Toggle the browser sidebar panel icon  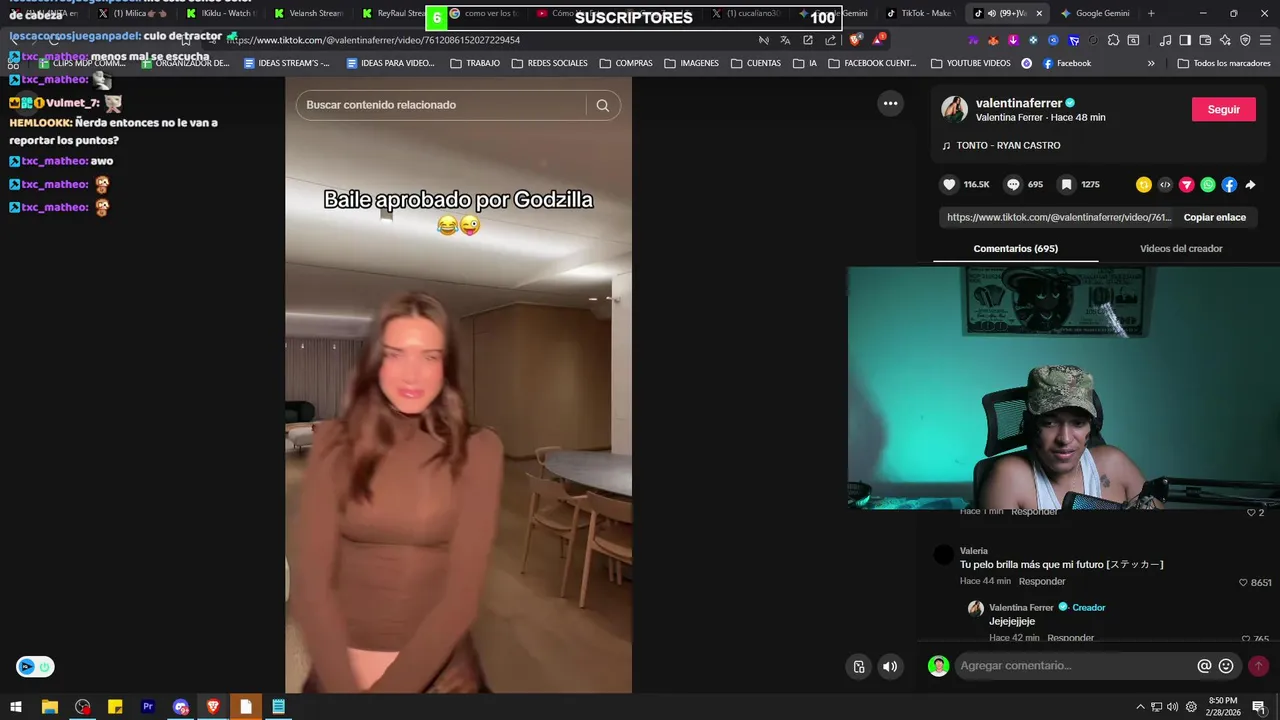(1185, 40)
